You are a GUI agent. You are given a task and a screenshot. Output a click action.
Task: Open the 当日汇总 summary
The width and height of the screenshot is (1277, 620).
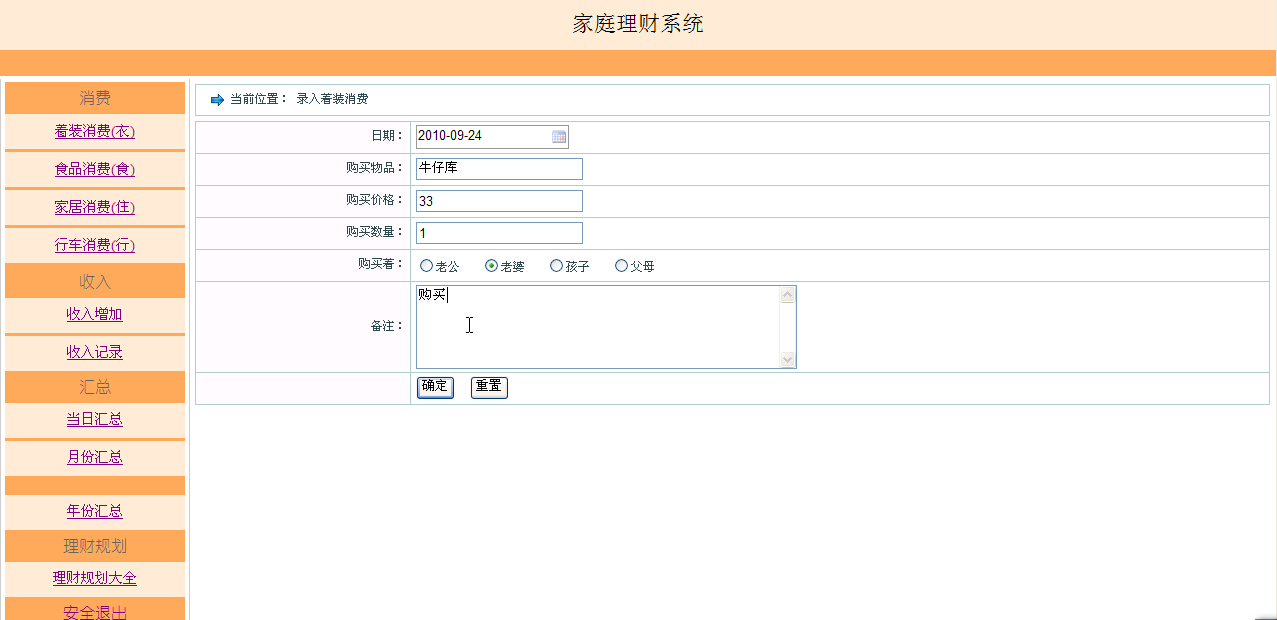click(95, 419)
